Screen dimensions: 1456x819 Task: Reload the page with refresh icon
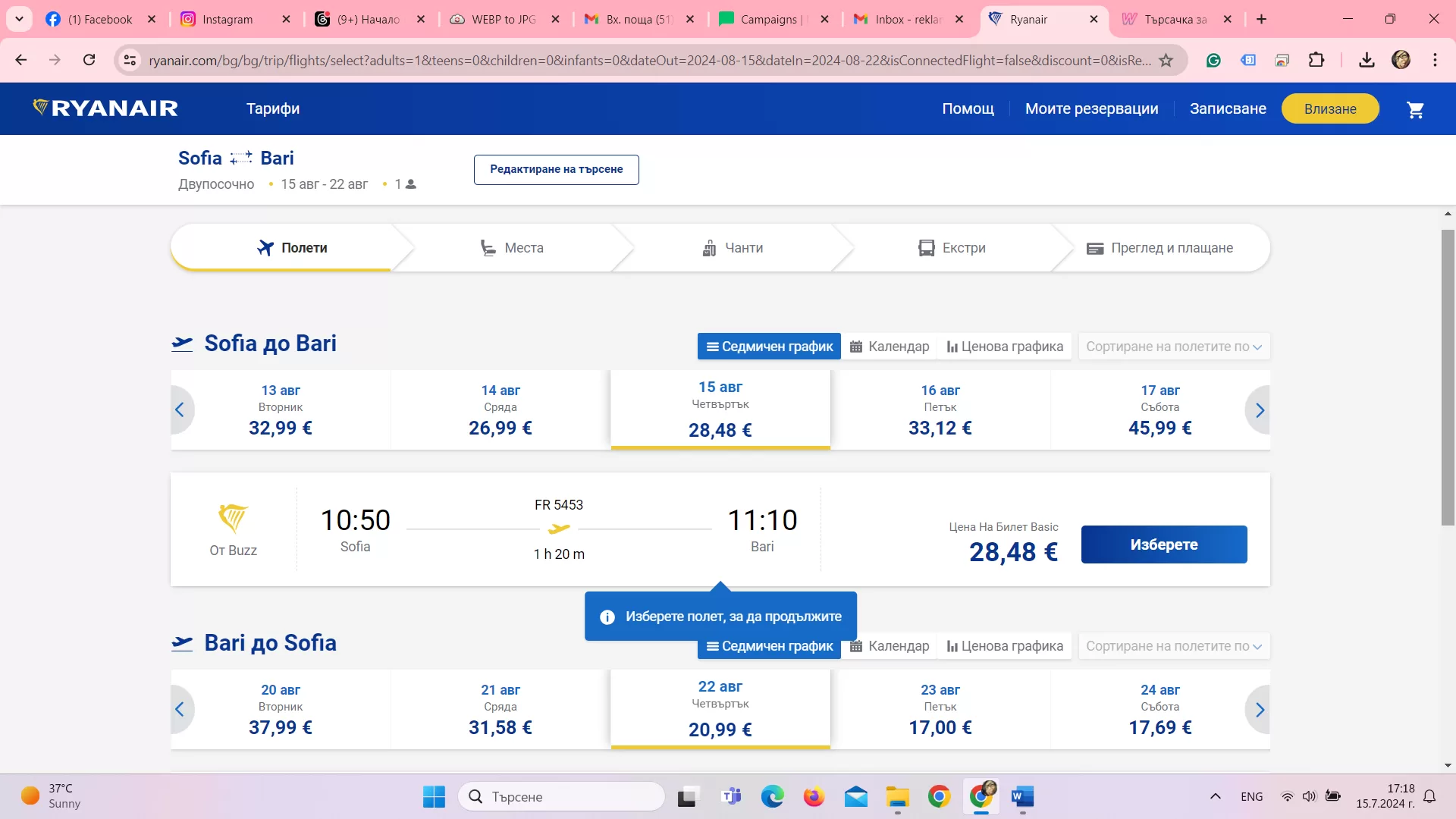pos(89,60)
